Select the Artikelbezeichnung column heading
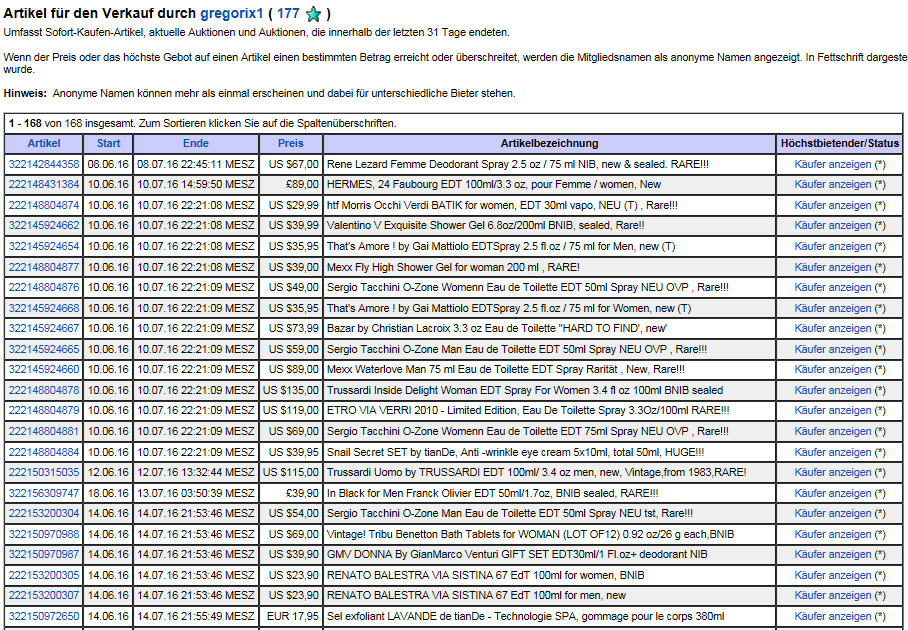The image size is (908, 630). (x=550, y=144)
